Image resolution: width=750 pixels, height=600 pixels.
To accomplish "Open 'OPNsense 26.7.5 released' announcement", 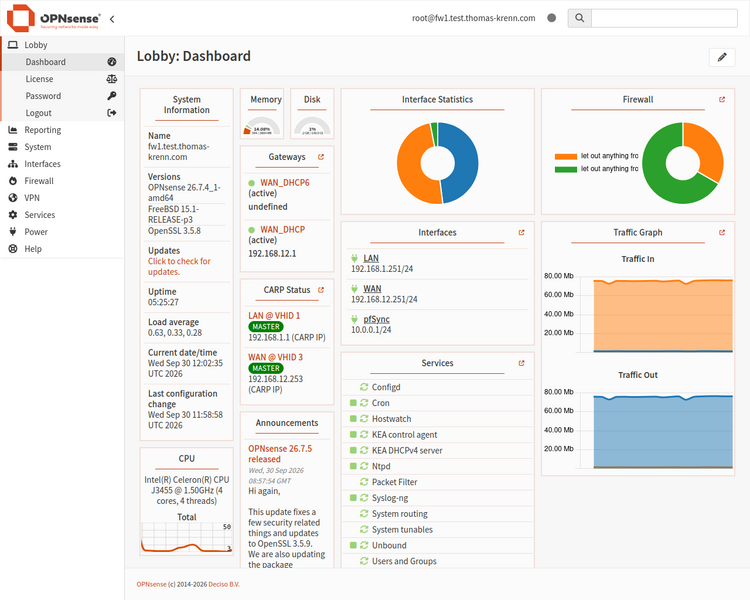I will click(x=280, y=454).
